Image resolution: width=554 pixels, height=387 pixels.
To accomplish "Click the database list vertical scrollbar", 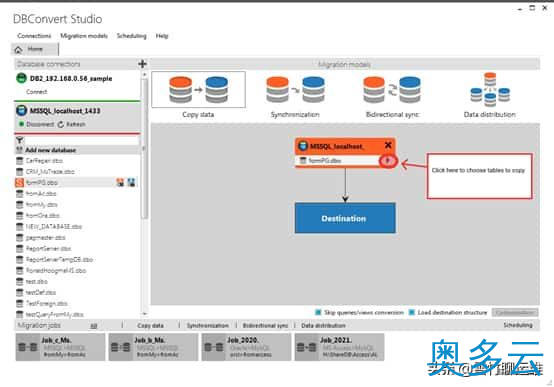I will click(x=144, y=148).
